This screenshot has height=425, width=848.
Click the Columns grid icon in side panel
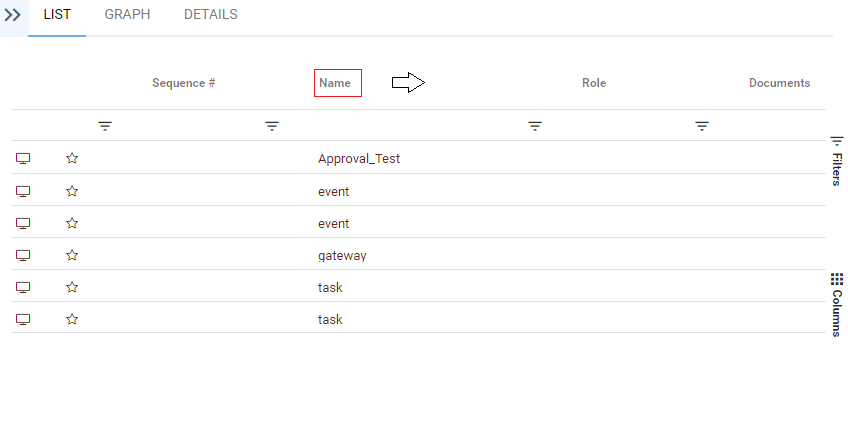tap(837, 279)
